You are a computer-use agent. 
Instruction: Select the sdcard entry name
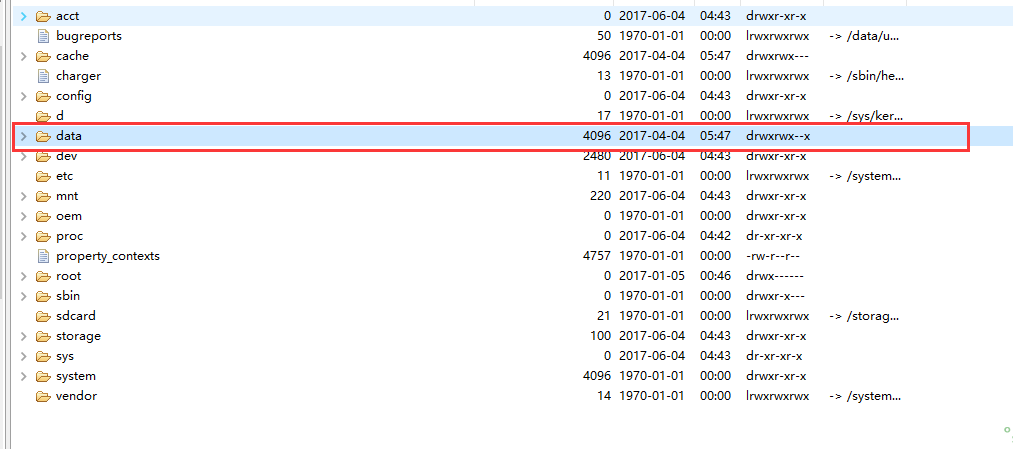76,316
